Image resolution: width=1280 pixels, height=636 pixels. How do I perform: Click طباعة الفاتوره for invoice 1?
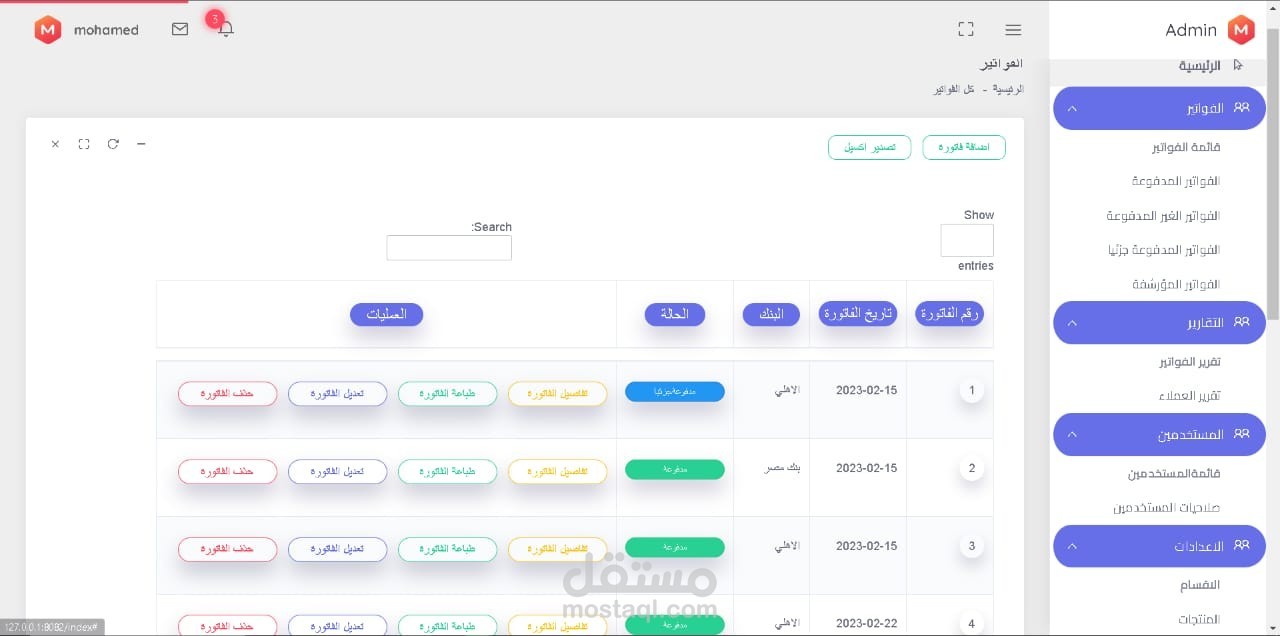pos(447,393)
